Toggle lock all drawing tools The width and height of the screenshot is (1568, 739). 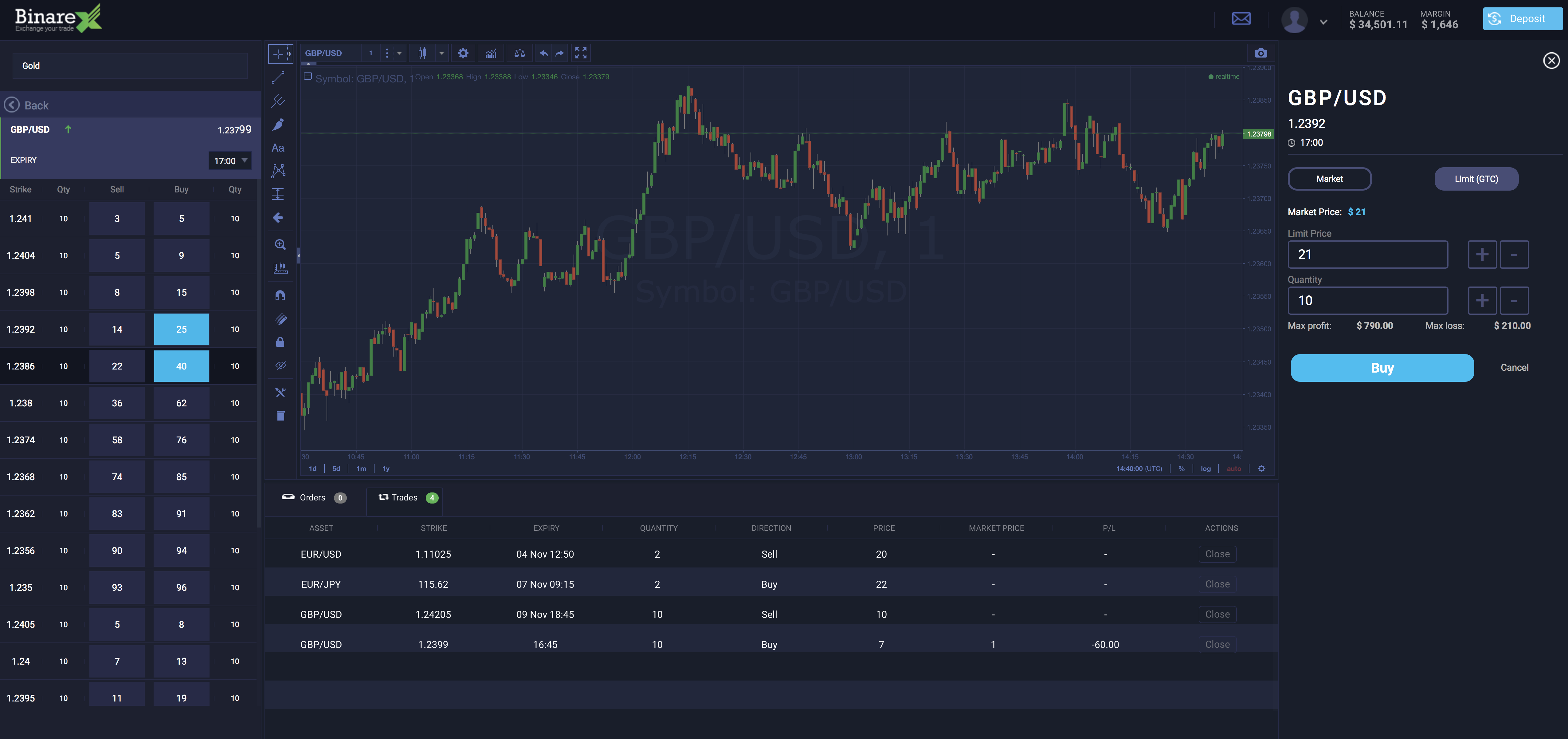tap(280, 342)
